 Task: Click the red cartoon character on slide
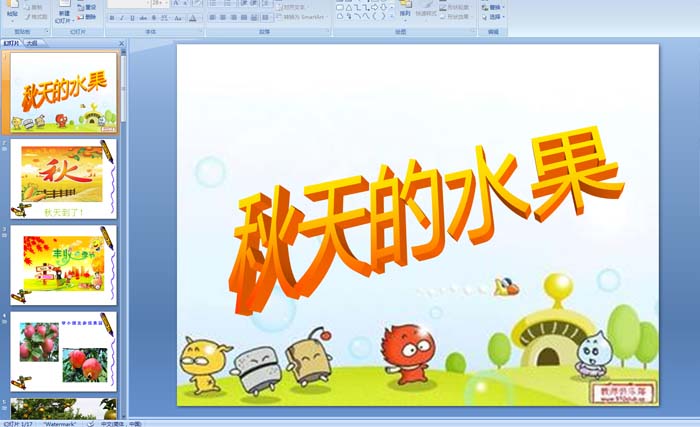407,354
